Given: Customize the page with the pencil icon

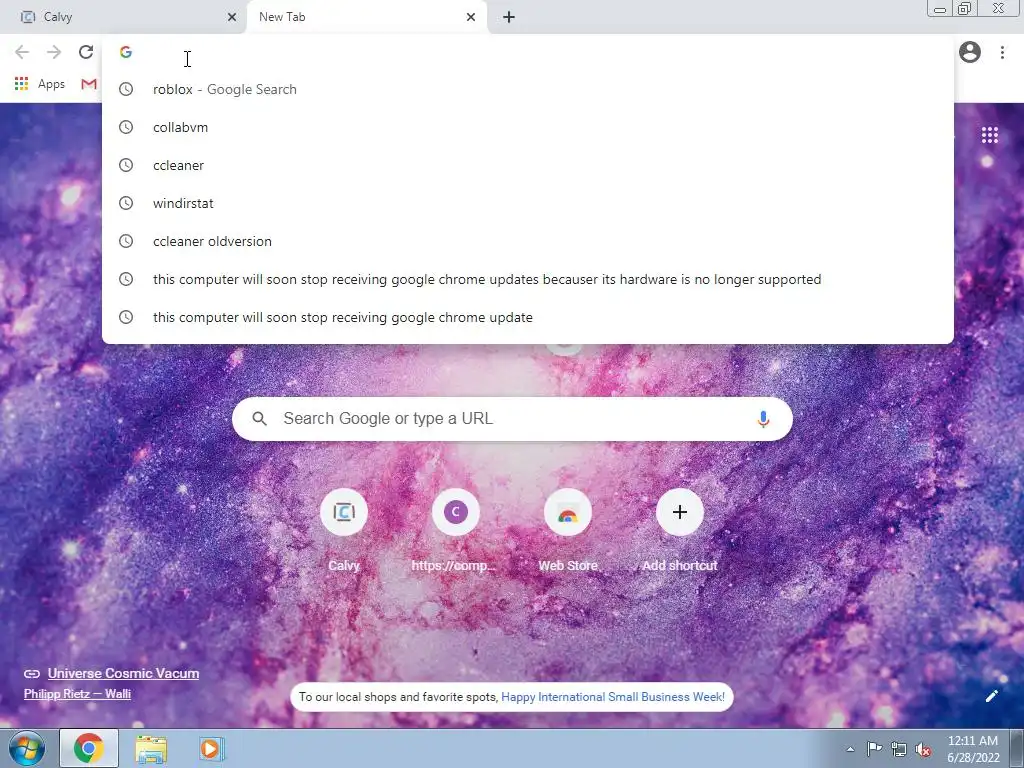Looking at the screenshot, I should pos(991,696).
